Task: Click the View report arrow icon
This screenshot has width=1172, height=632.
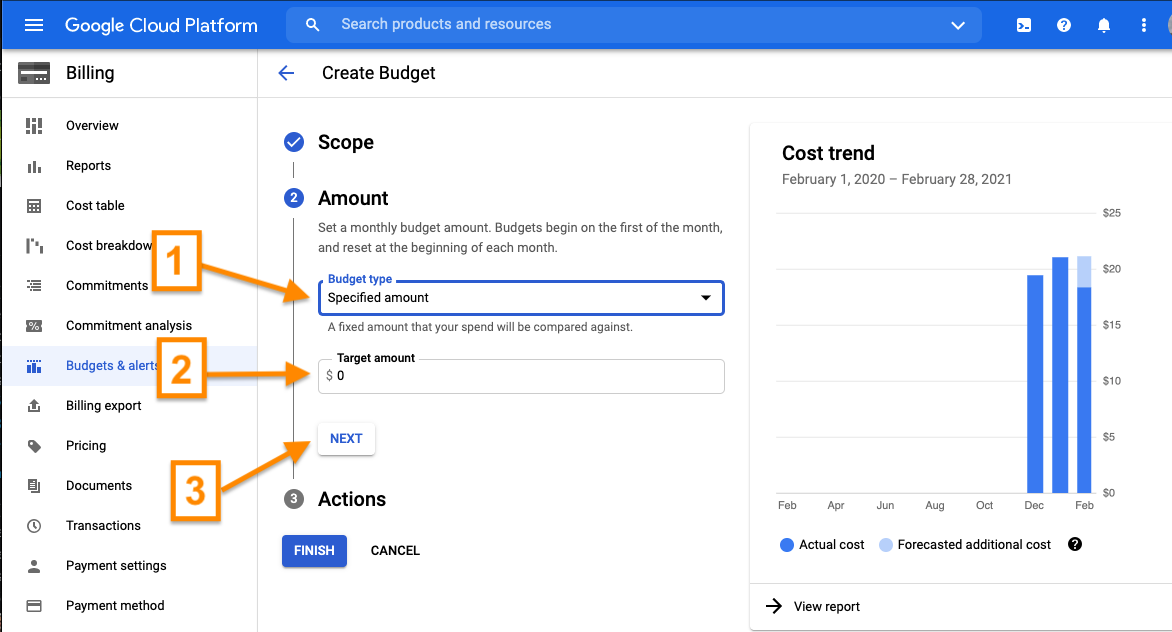Action: point(774,606)
